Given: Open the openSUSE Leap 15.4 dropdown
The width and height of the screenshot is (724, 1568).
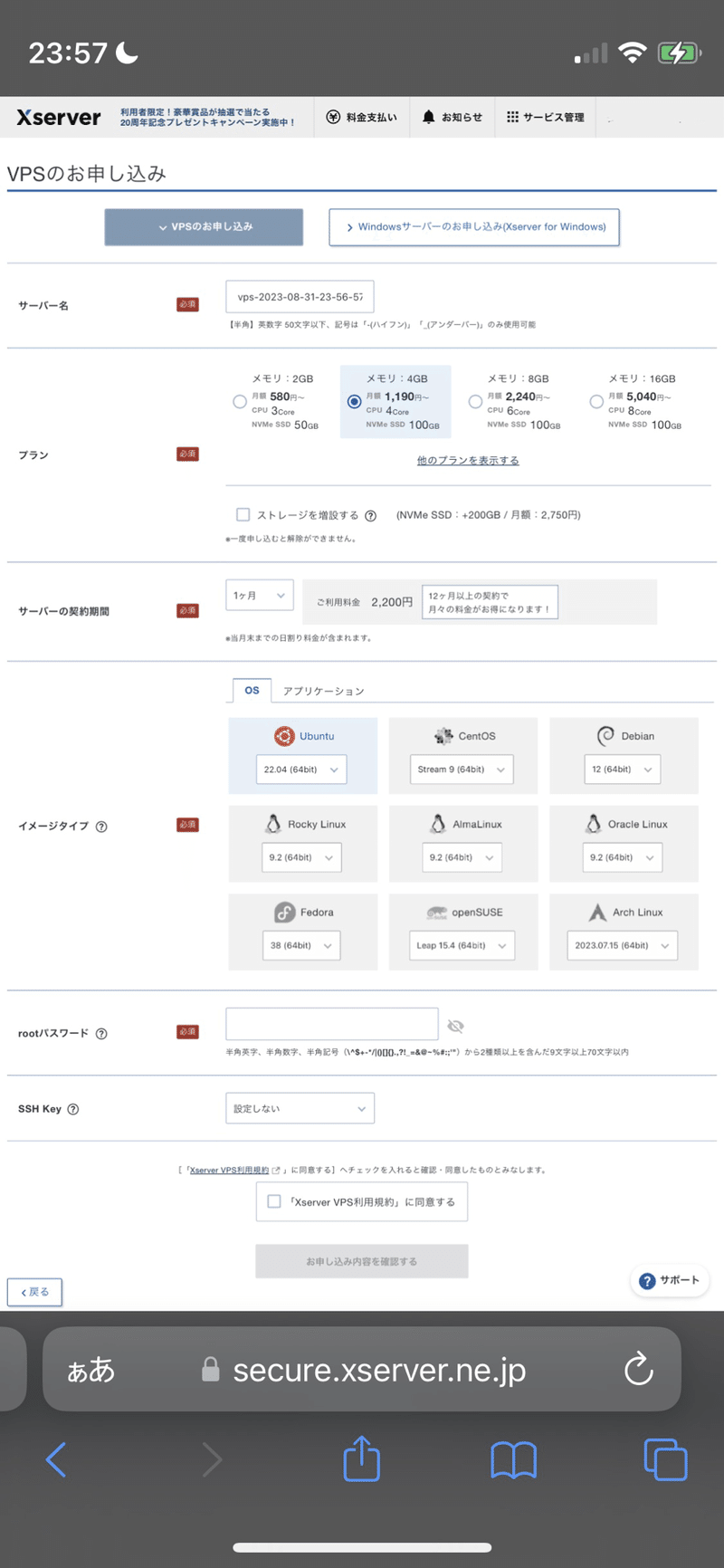Looking at the screenshot, I should (462, 945).
